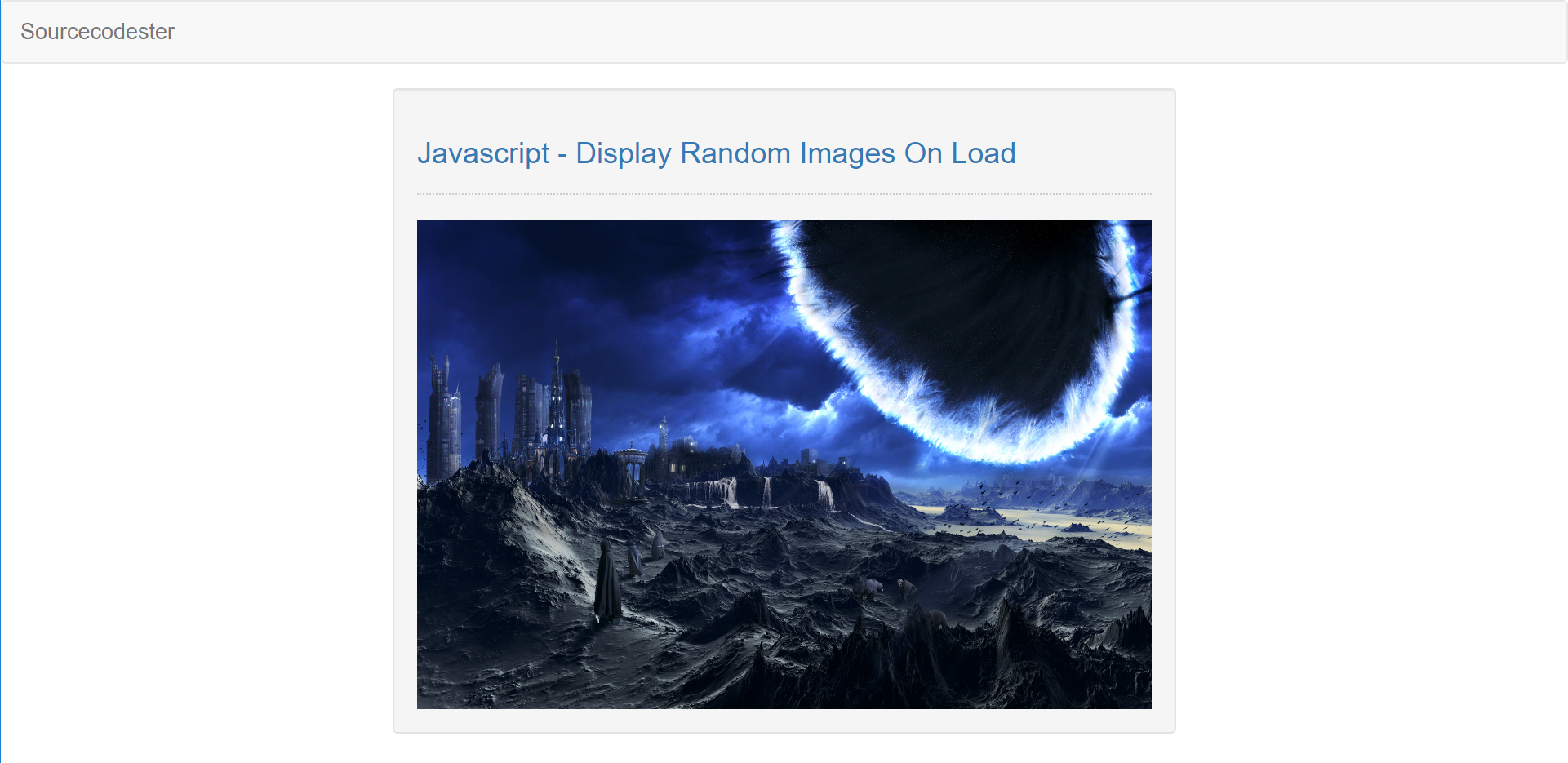Click the Display Random Images On Load heading

(716, 153)
